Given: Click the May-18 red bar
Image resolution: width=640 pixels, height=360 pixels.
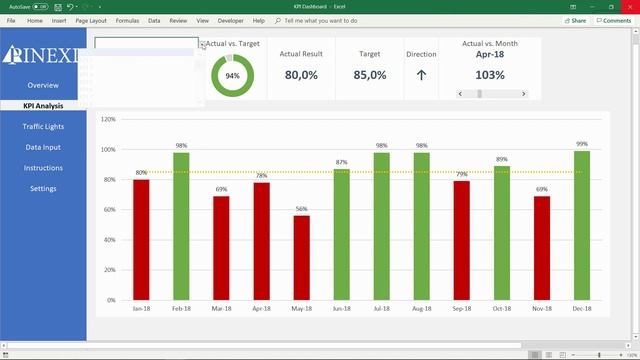Looking at the screenshot, I should pos(302,258).
